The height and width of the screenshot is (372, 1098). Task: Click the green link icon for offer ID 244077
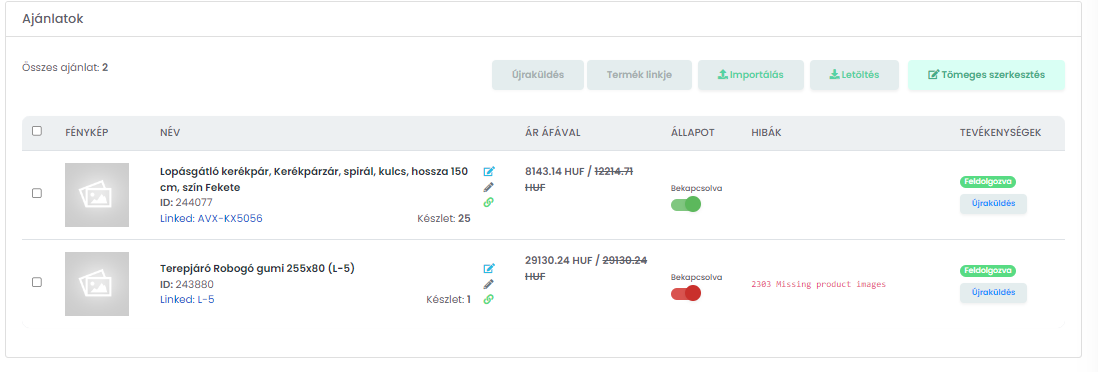[489, 202]
